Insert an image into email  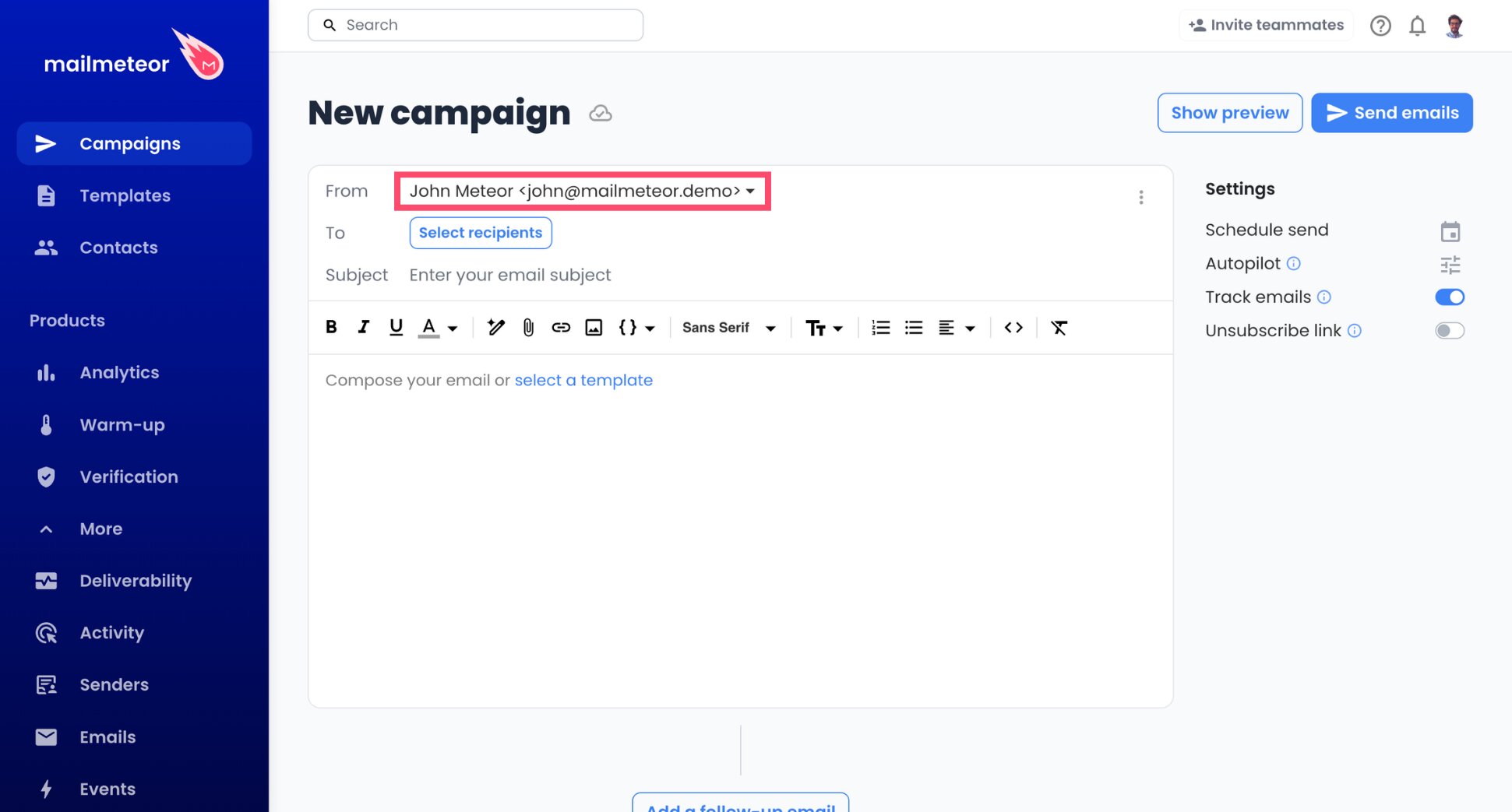[x=594, y=328]
